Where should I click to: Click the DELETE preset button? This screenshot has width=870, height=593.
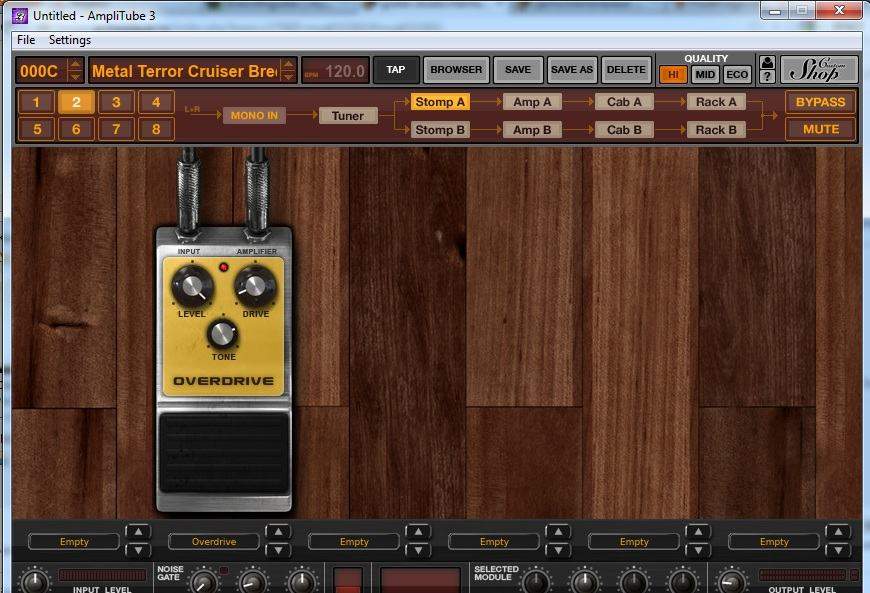point(626,70)
